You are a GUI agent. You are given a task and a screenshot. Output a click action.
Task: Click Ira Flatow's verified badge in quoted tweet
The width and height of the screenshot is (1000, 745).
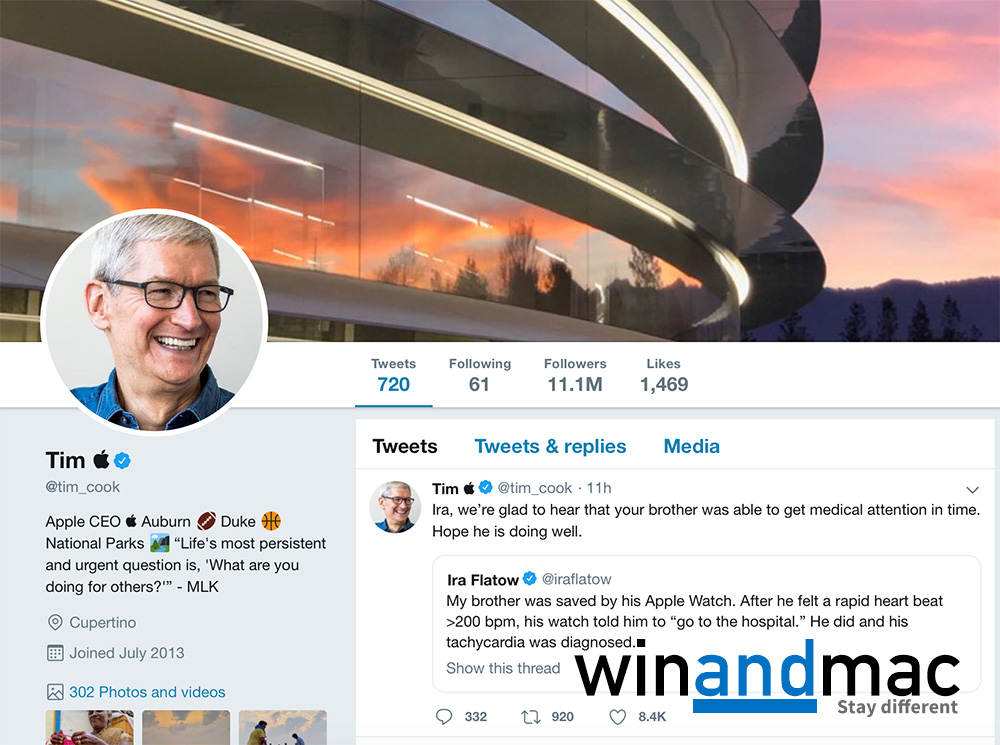(x=529, y=579)
